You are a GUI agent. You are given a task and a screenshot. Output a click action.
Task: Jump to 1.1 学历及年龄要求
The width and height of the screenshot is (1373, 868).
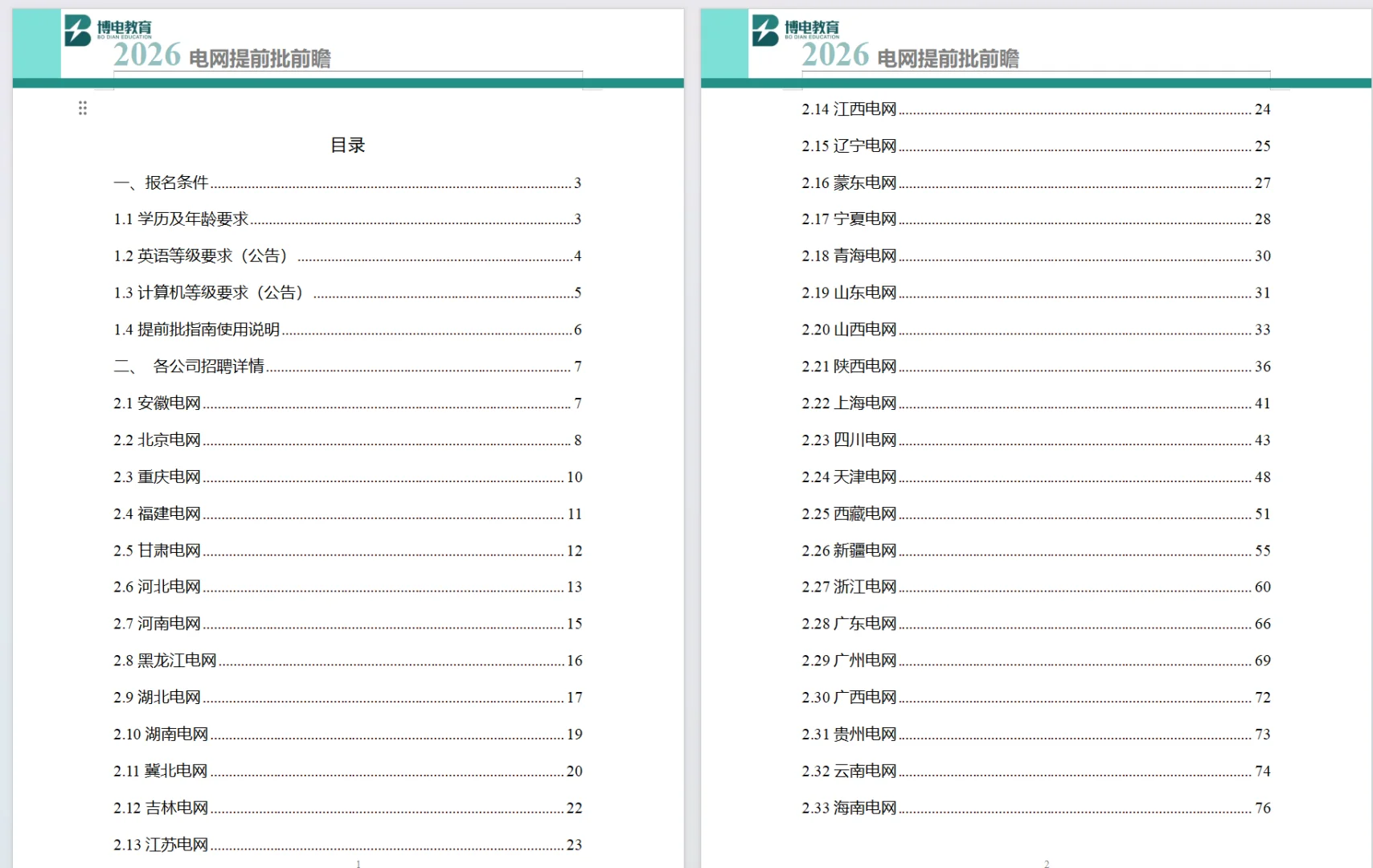click(x=347, y=219)
